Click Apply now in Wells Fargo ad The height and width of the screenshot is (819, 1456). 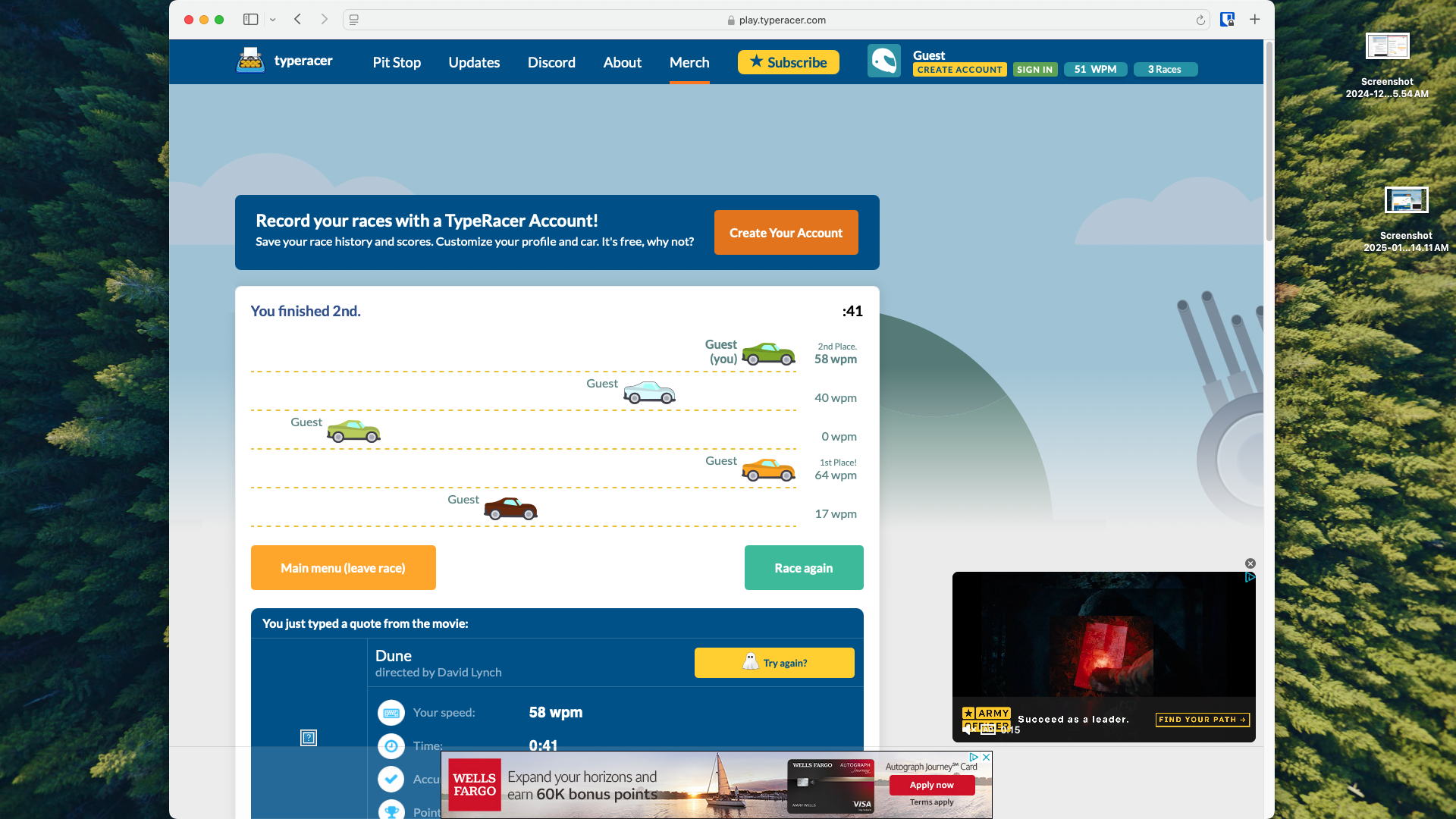[x=932, y=785]
